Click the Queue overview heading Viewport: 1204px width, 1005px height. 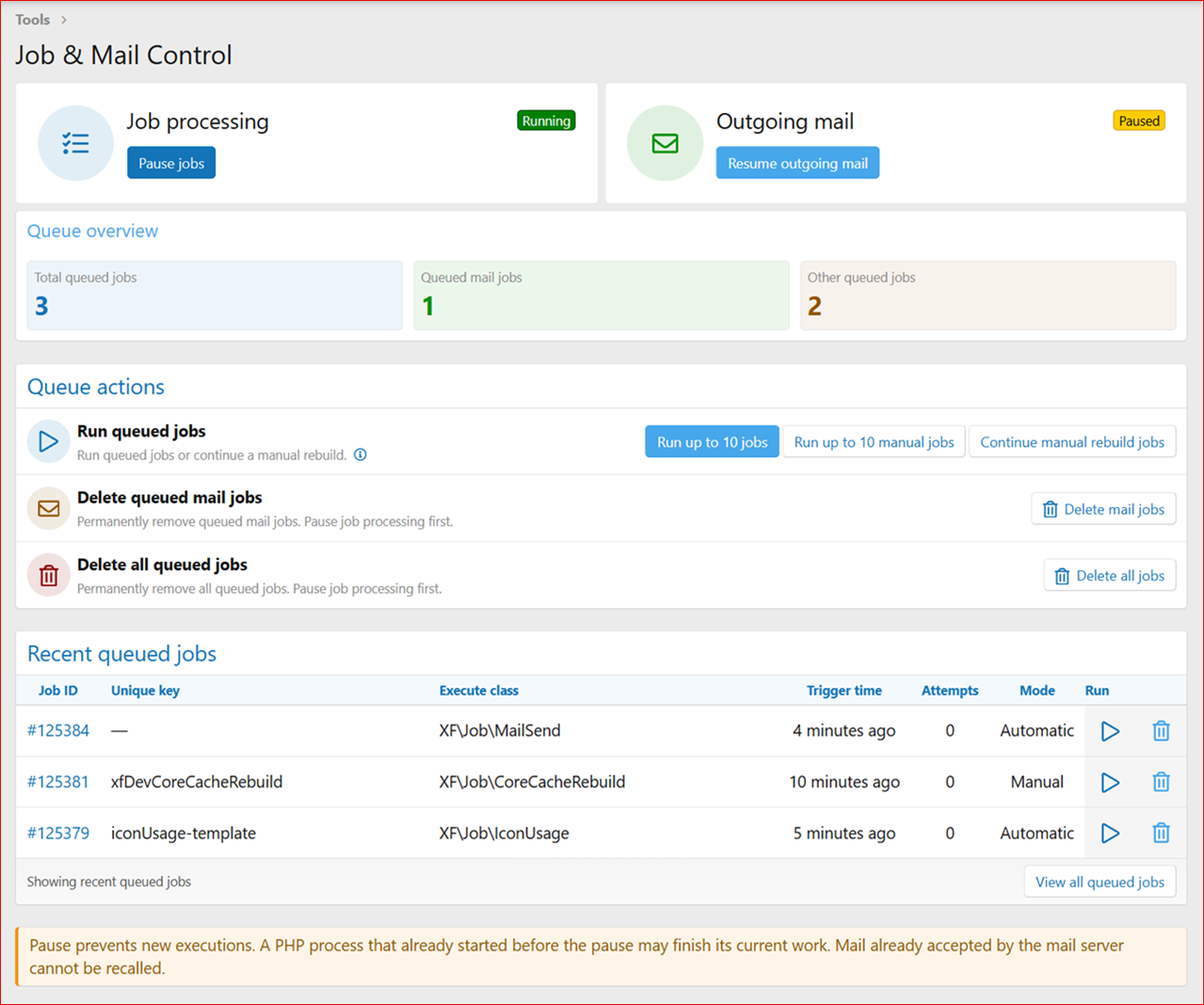(92, 231)
